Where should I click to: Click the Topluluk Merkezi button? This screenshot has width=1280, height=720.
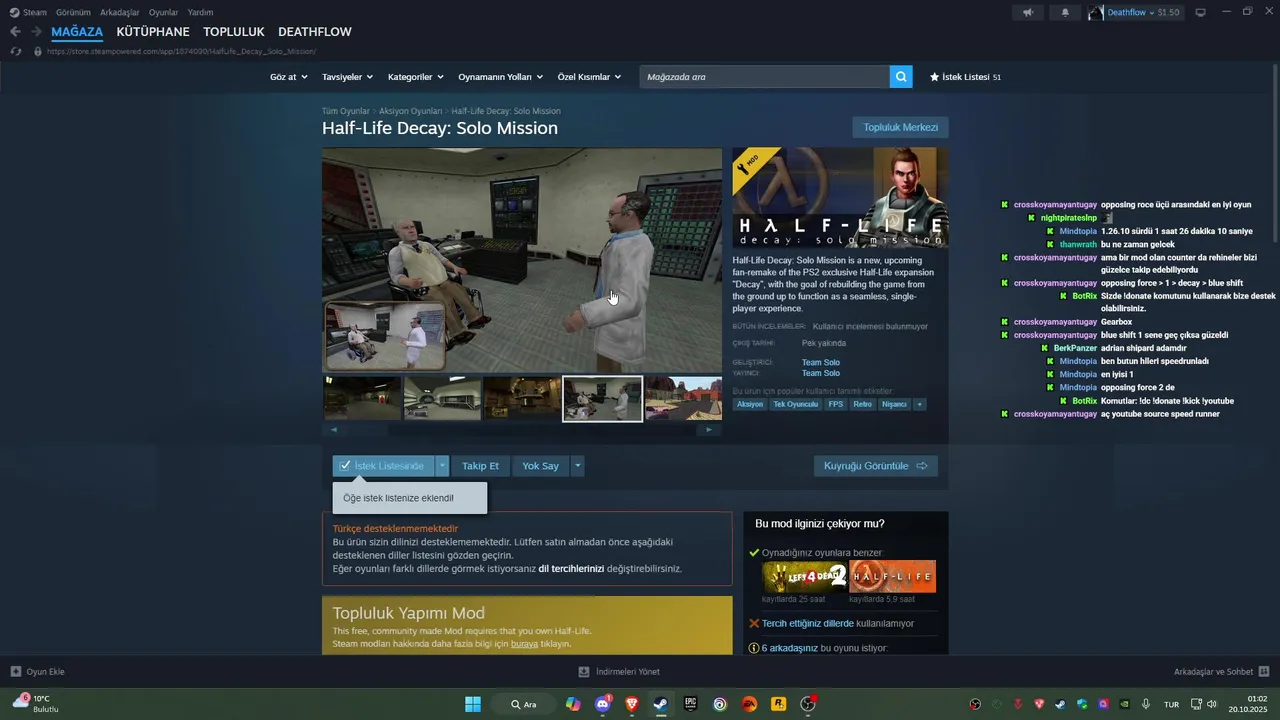click(900, 127)
